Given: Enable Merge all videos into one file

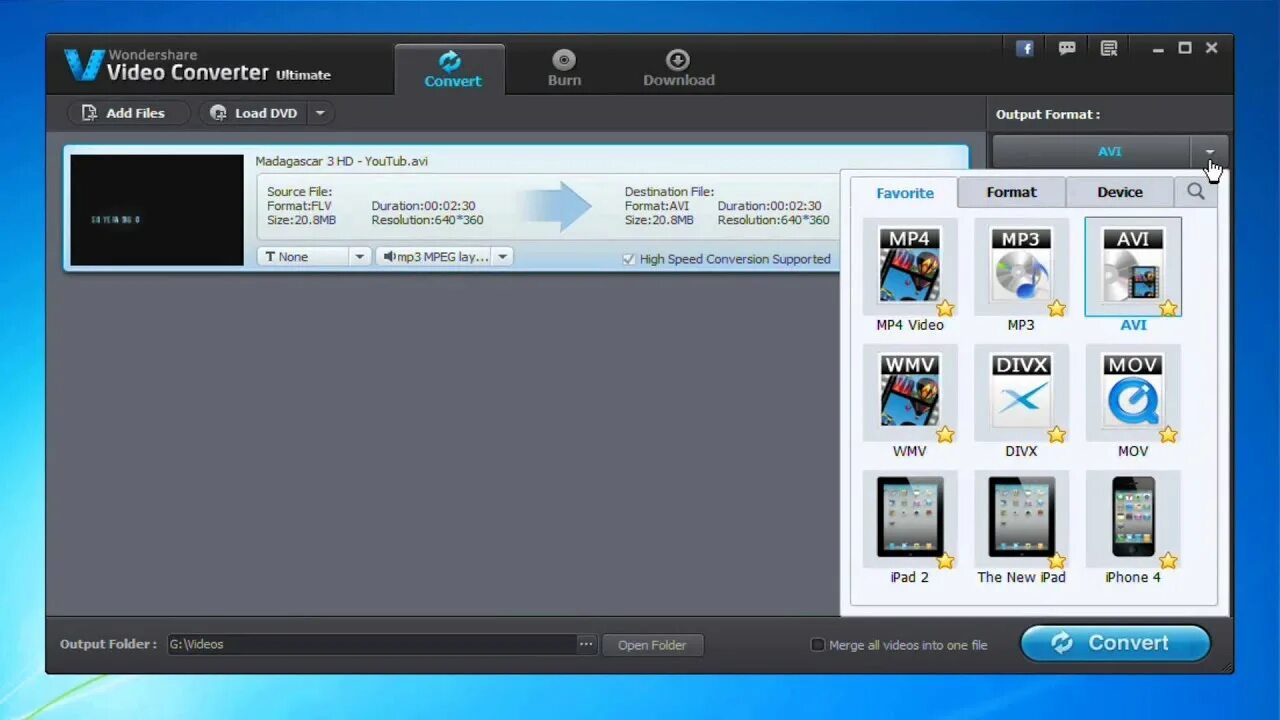Looking at the screenshot, I should point(817,645).
